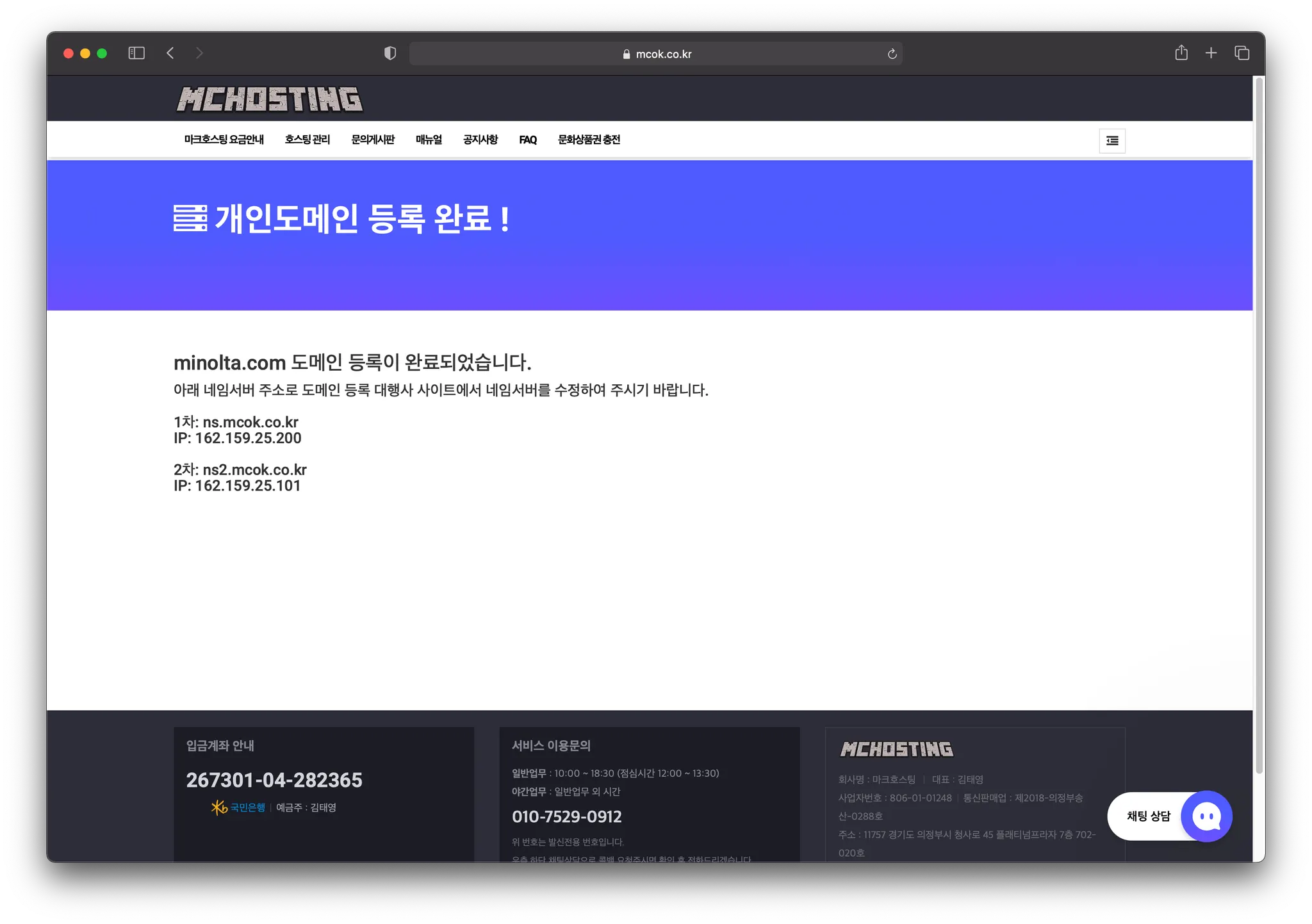Open a new tab with the plus icon
The height and width of the screenshot is (924, 1312).
pos(1211,53)
